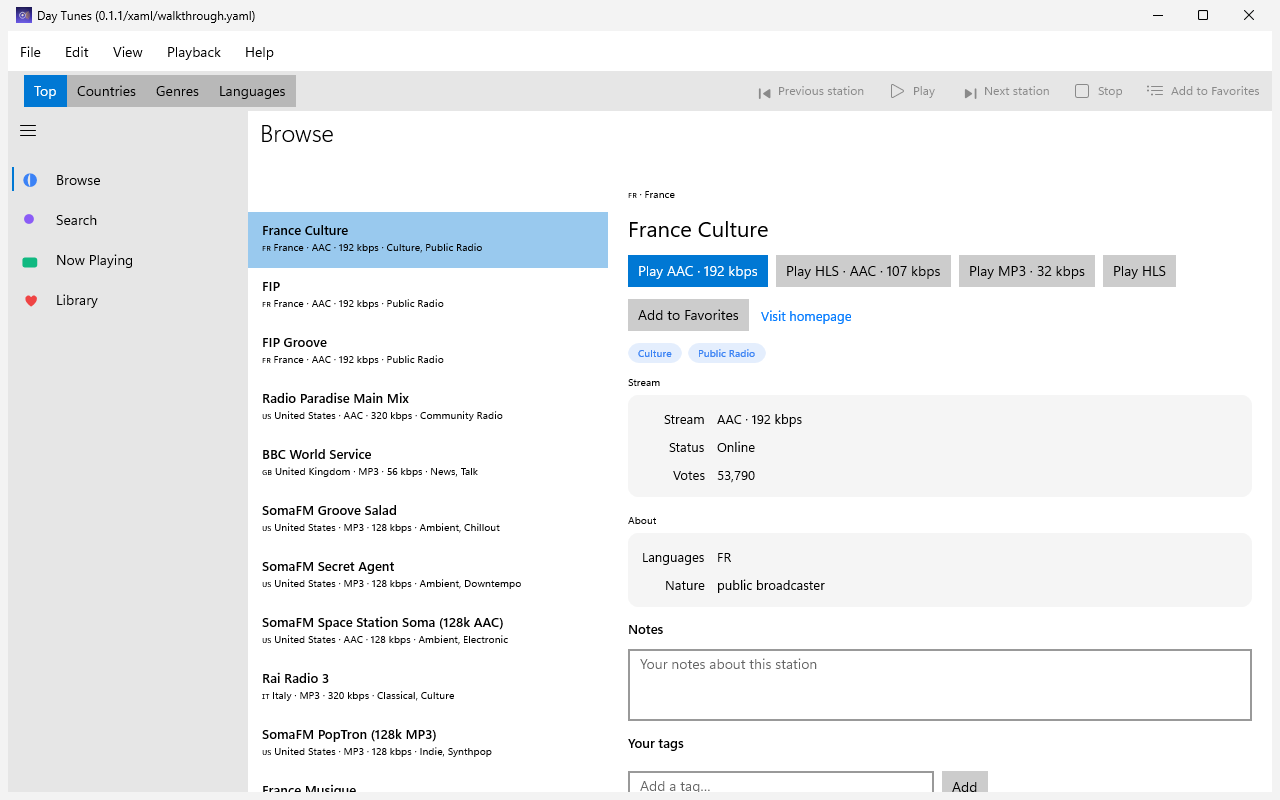Click the green Now Playing icon
The height and width of the screenshot is (800, 1280).
(x=30, y=261)
